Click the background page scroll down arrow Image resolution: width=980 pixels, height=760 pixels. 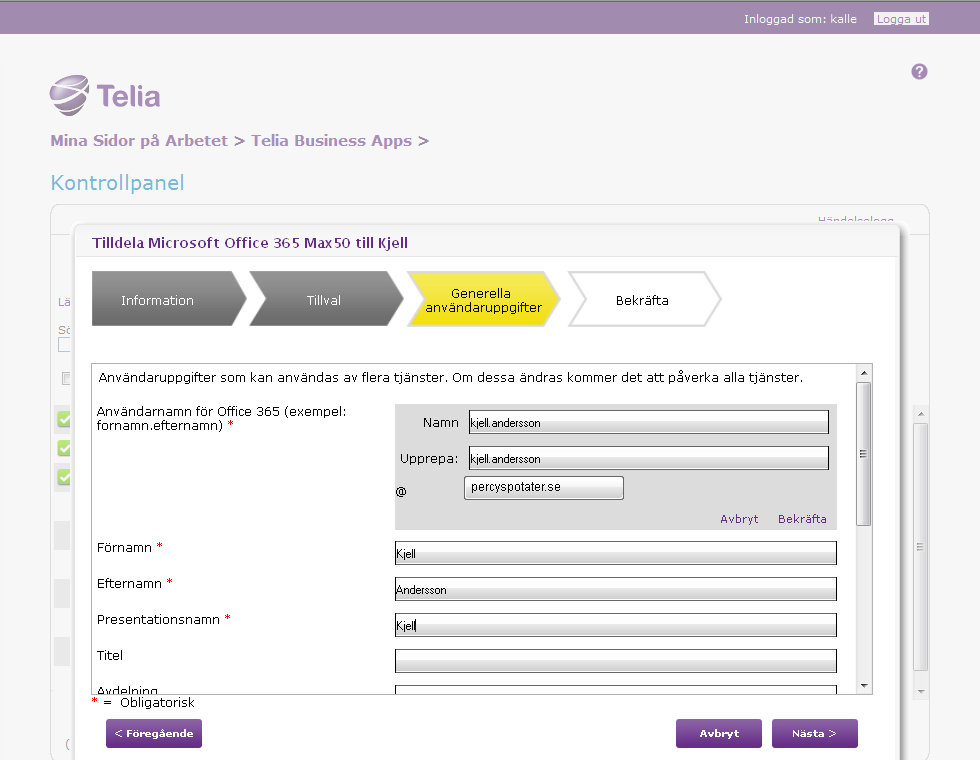920,692
